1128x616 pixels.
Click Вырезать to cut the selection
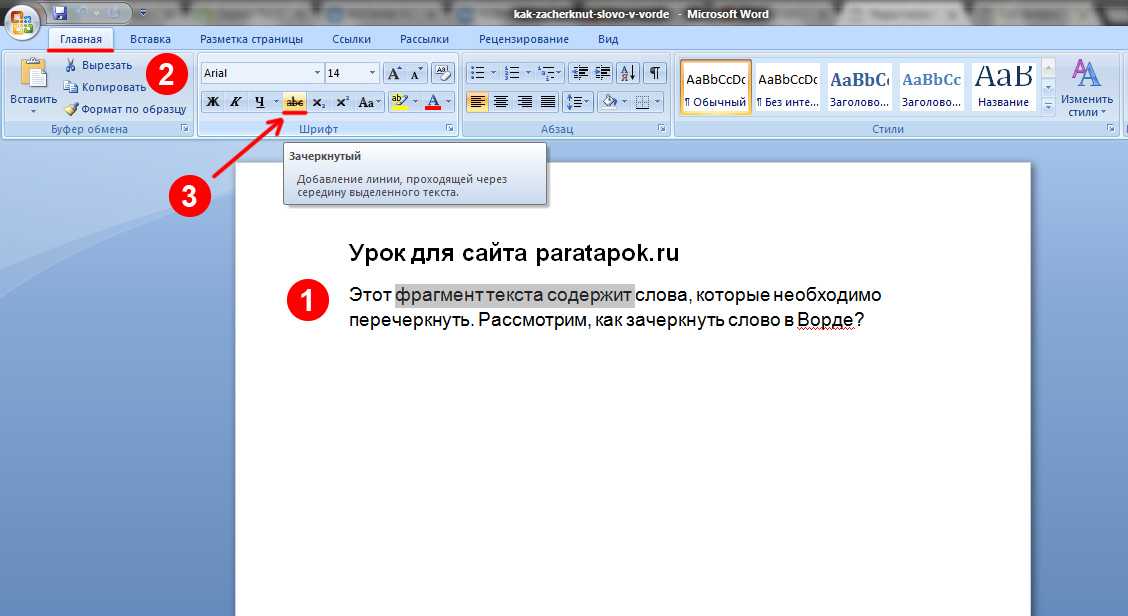(x=99, y=65)
